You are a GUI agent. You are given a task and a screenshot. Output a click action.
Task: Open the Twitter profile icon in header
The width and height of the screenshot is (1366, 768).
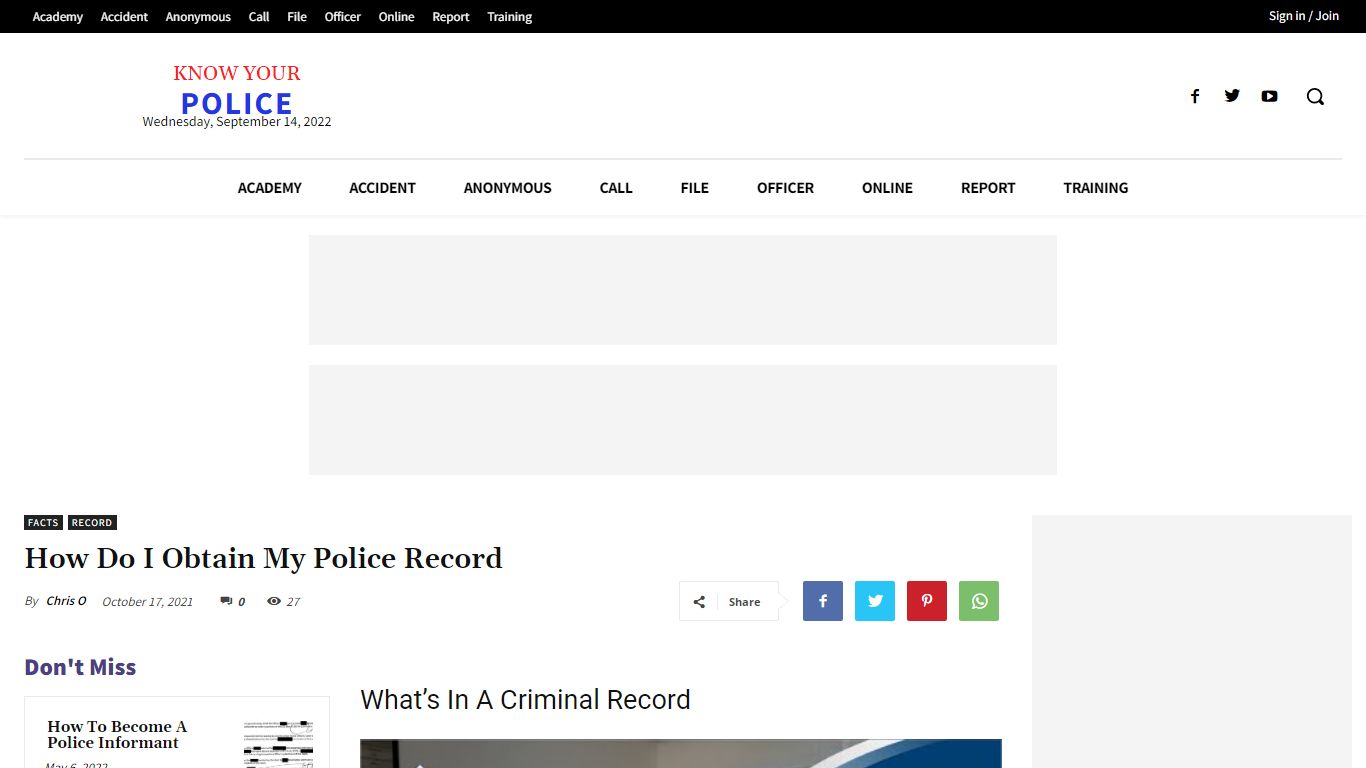[1232, 96]
